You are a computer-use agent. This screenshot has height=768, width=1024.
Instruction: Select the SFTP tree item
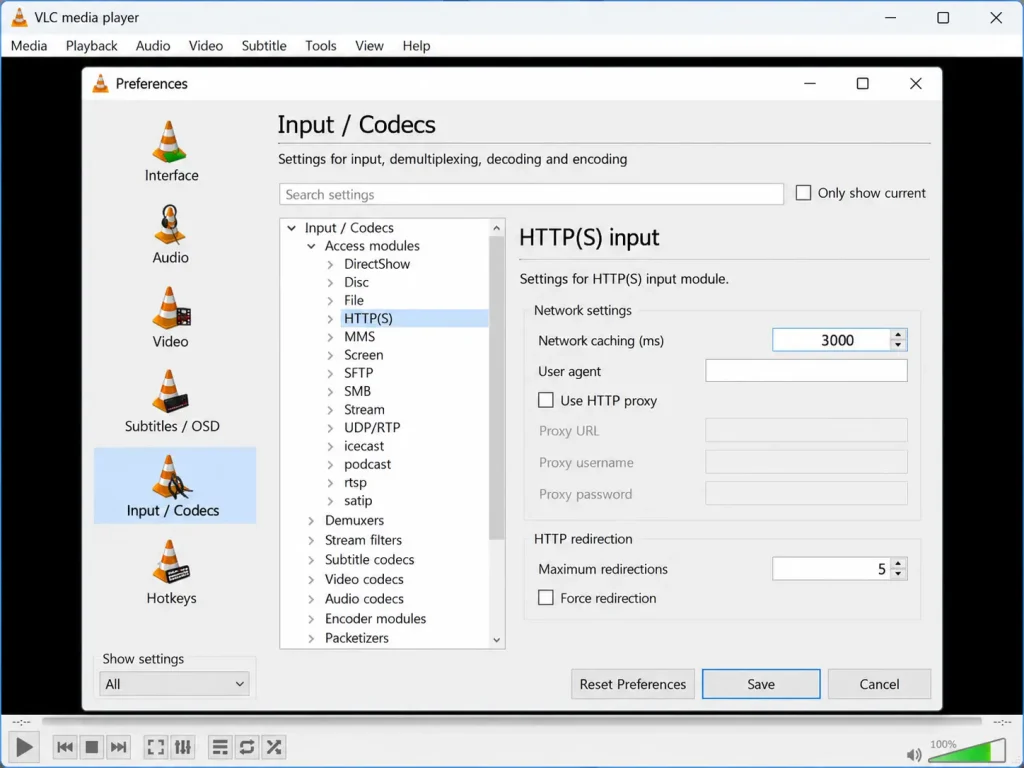359,373
